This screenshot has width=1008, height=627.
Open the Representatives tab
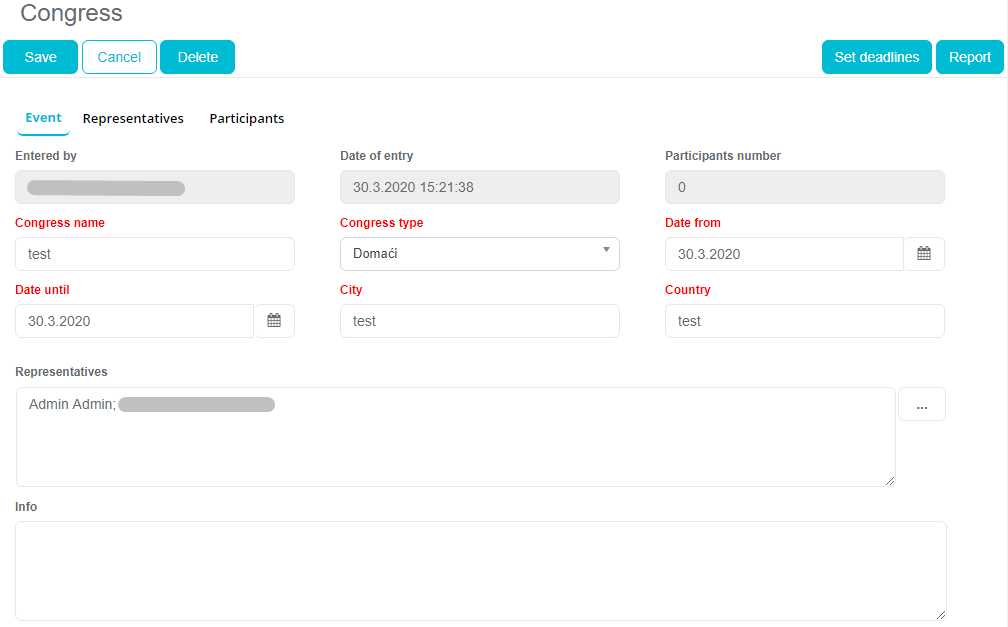point(133,119)
